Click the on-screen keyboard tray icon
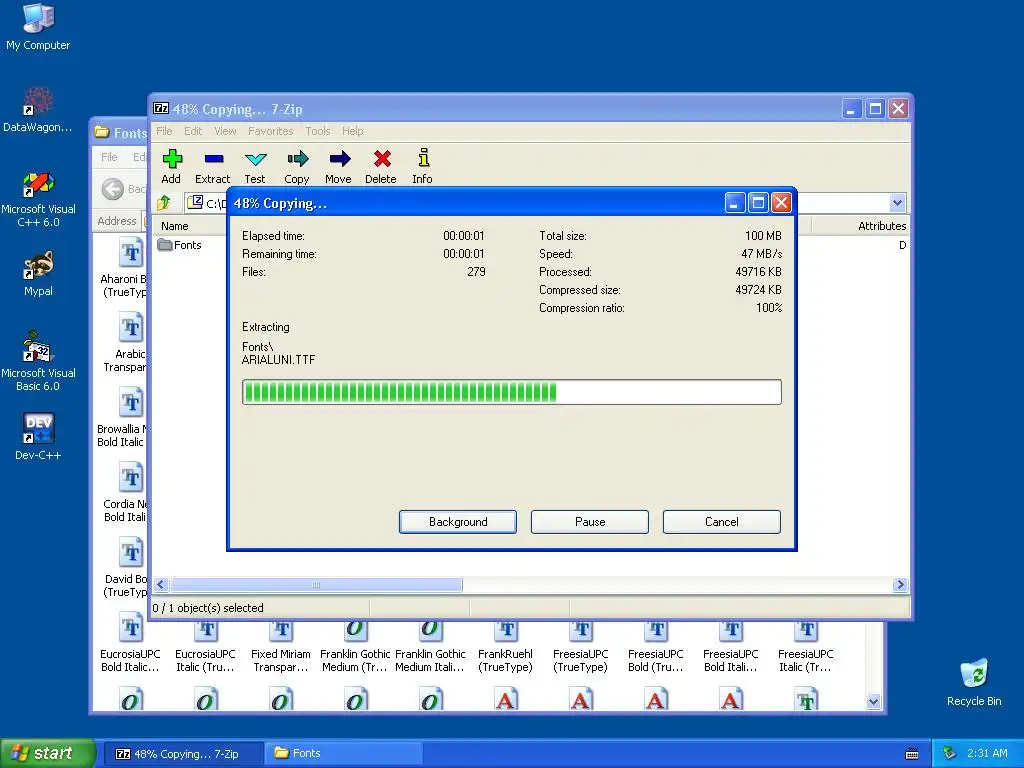 click(912, 754)
